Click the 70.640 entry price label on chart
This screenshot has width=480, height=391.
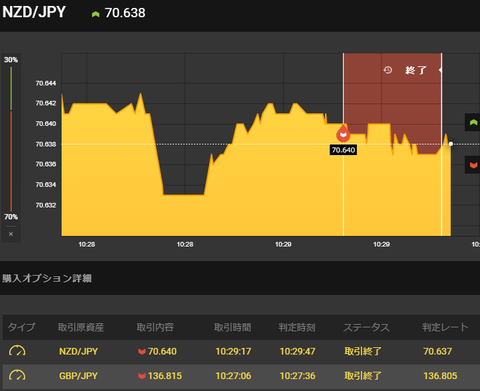coord(343,150)
